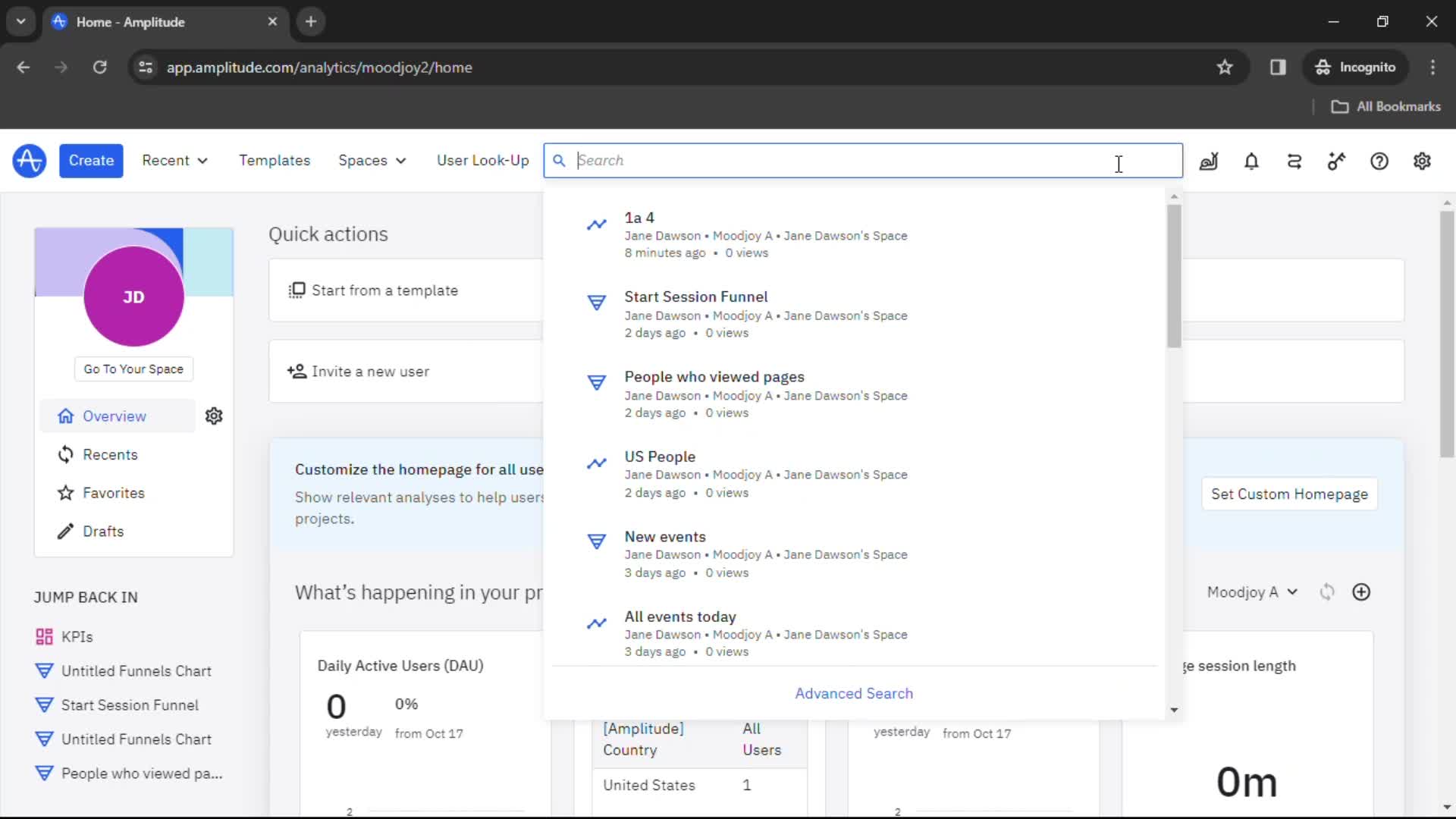
Task: Click the add plus circle icon
Action: [x=1361, y=592]
